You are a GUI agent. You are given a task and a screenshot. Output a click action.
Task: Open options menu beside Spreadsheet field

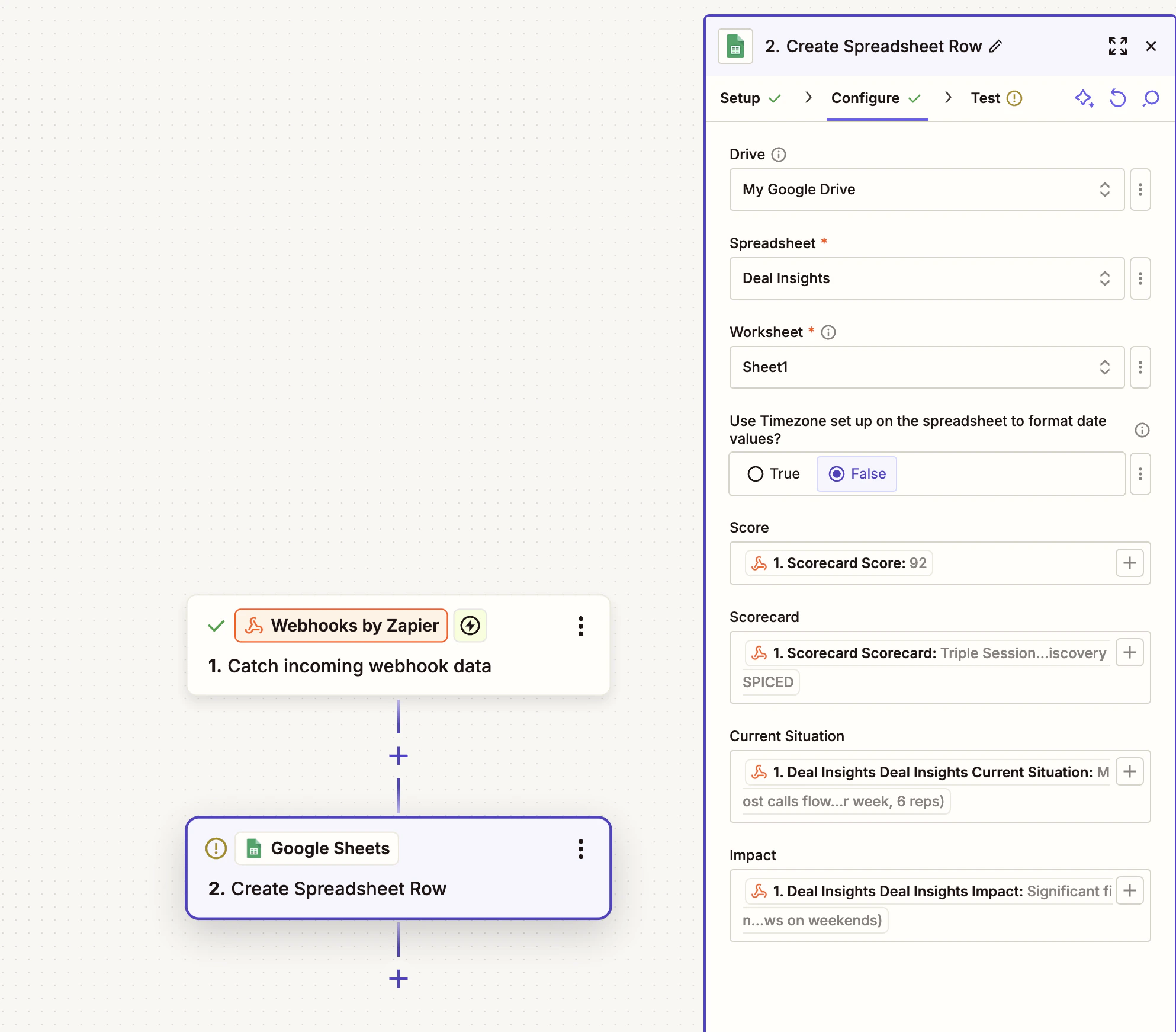coord(1140,278)
